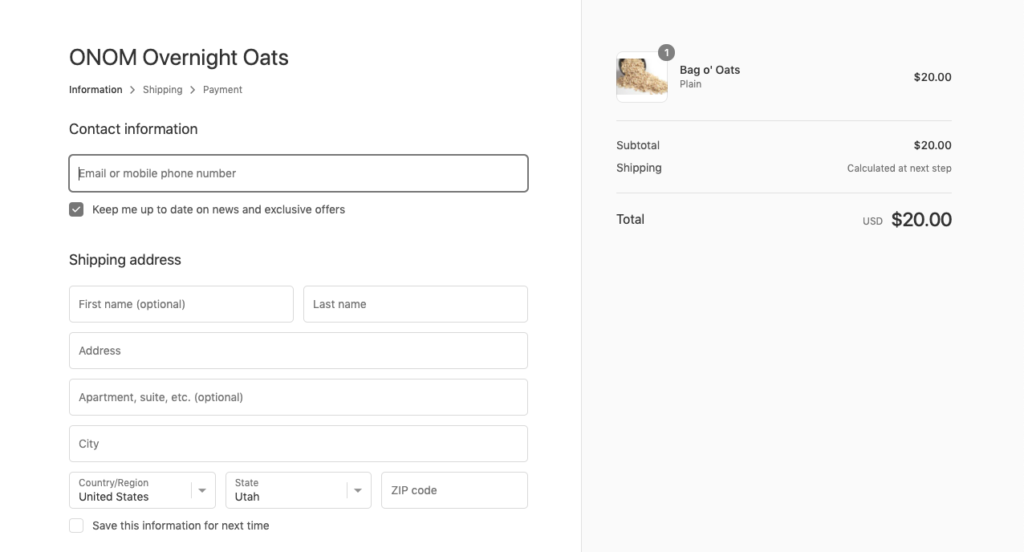Click the First name (optional) field
Image resolution: width=1024 pixels, height=552 pixels.
click(182, 304)
